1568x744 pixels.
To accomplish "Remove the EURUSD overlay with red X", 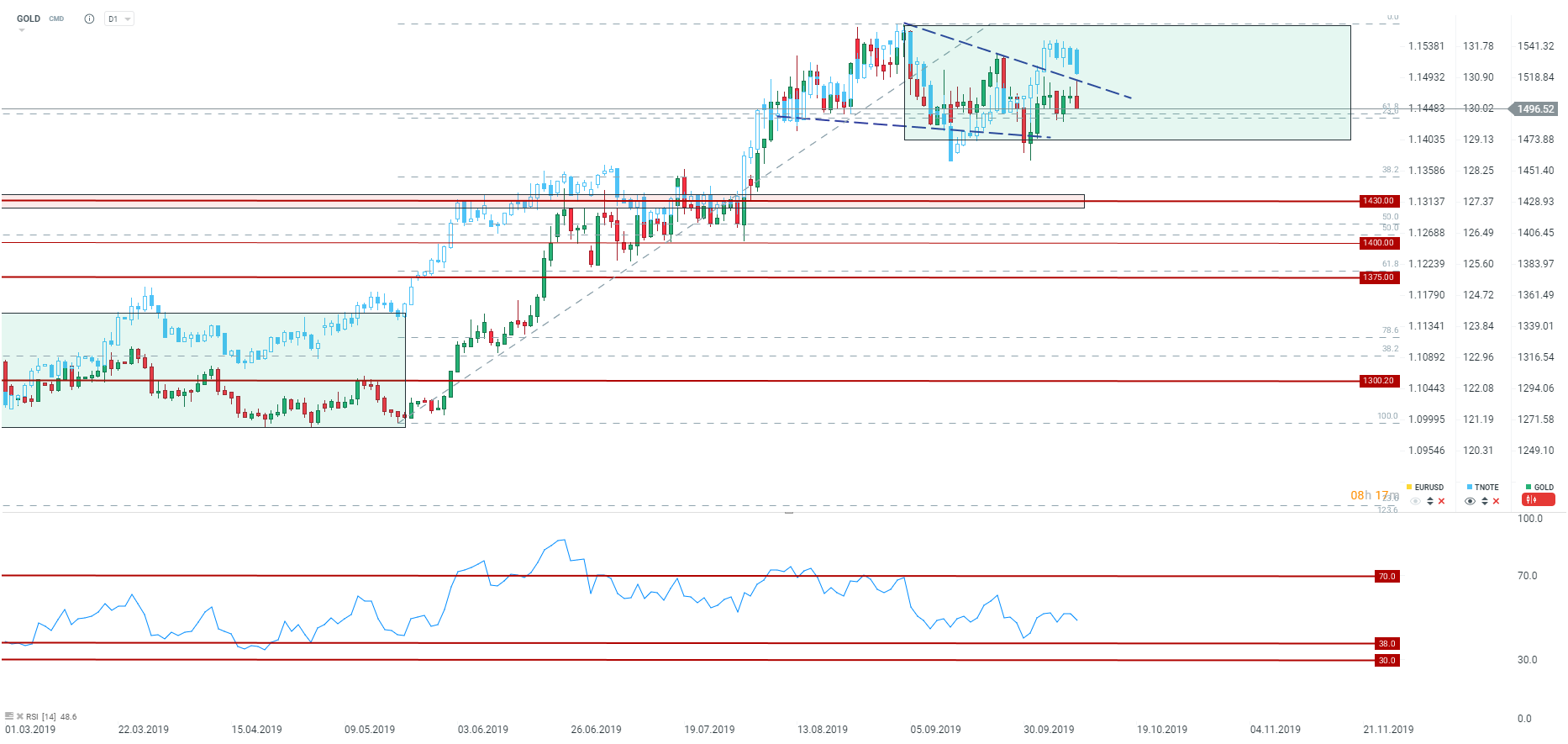I will pos(1441,501).
